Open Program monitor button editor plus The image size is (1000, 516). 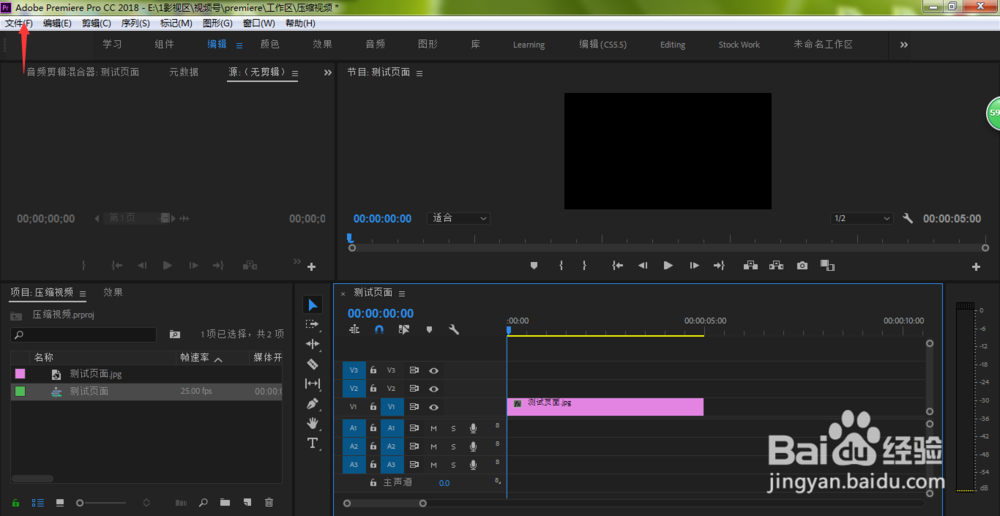click(x=976, y=267)
